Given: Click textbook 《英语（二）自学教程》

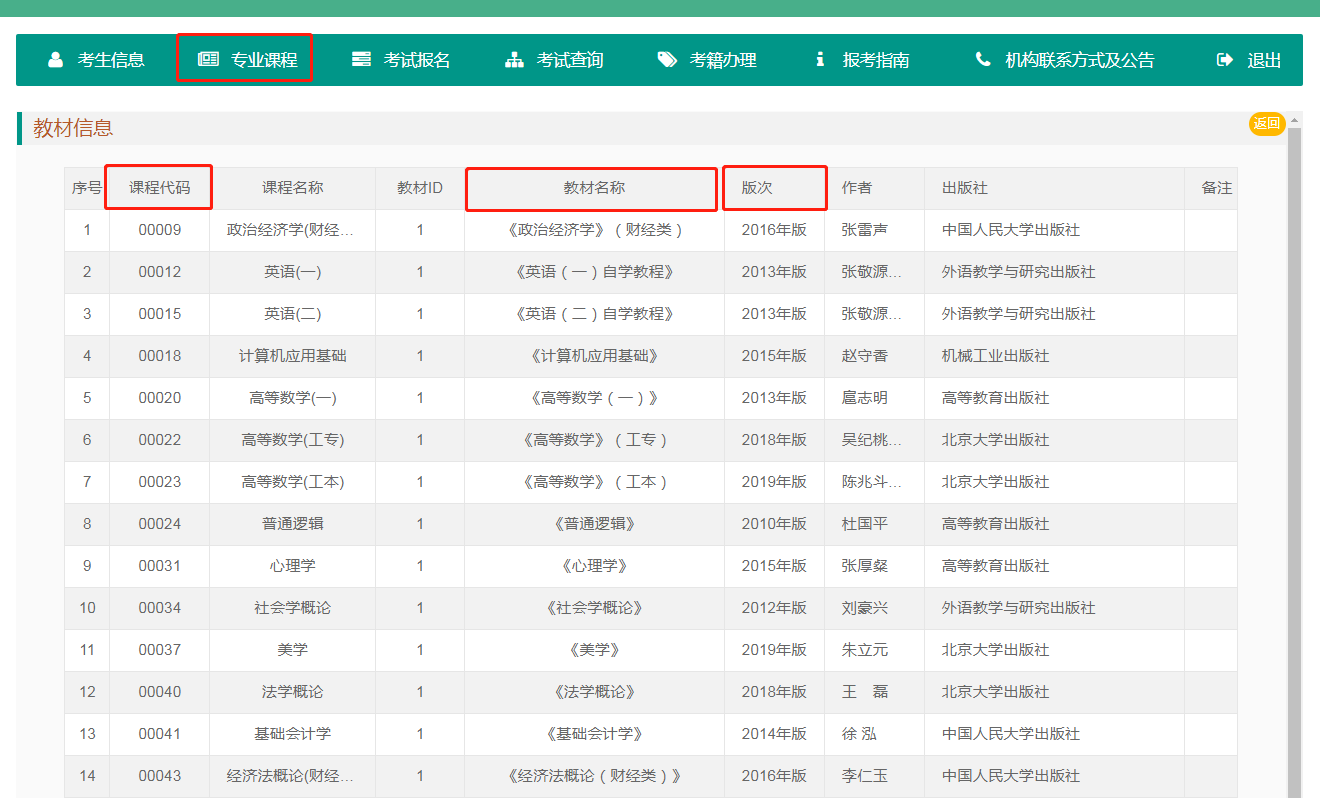Looking at the screenshot, I should coord(594,314).
